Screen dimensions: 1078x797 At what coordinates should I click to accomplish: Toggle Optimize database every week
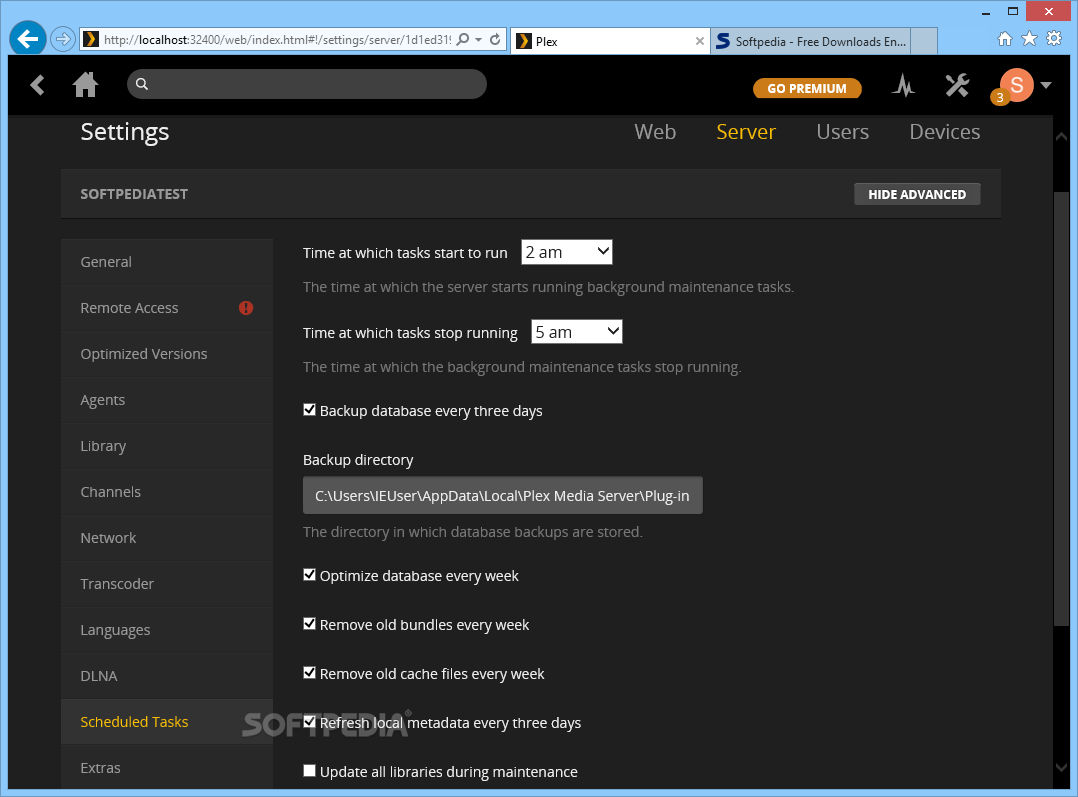pyautogui.click(x=309, y=575)
